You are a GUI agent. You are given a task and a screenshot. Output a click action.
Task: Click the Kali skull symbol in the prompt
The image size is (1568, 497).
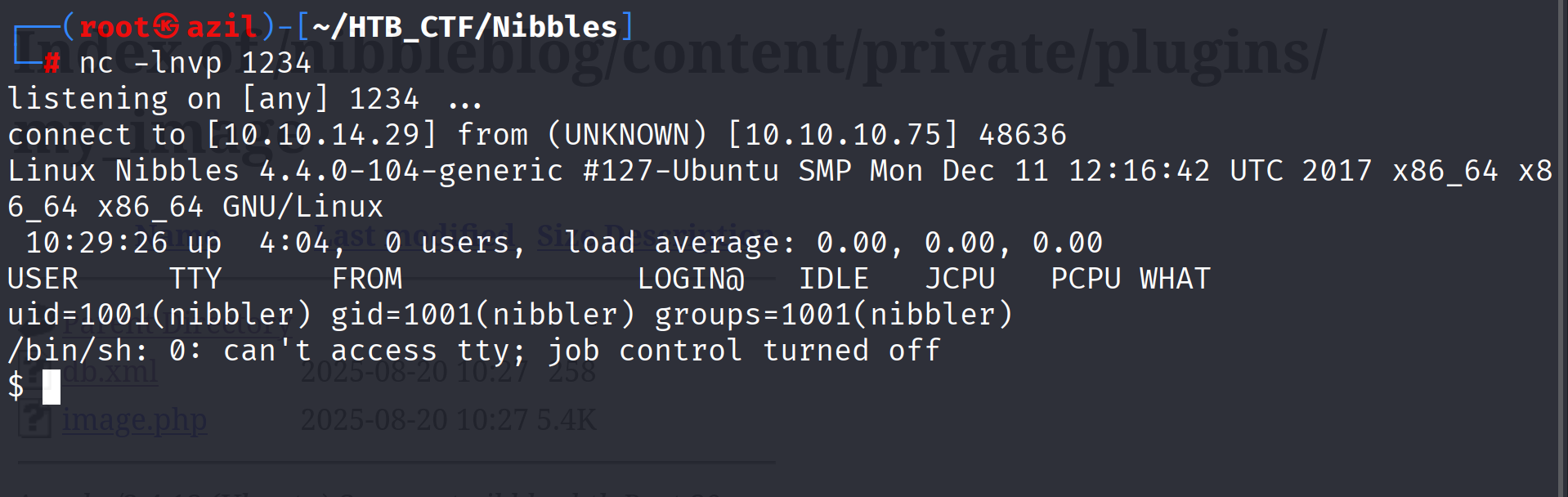tap(167, 27)
